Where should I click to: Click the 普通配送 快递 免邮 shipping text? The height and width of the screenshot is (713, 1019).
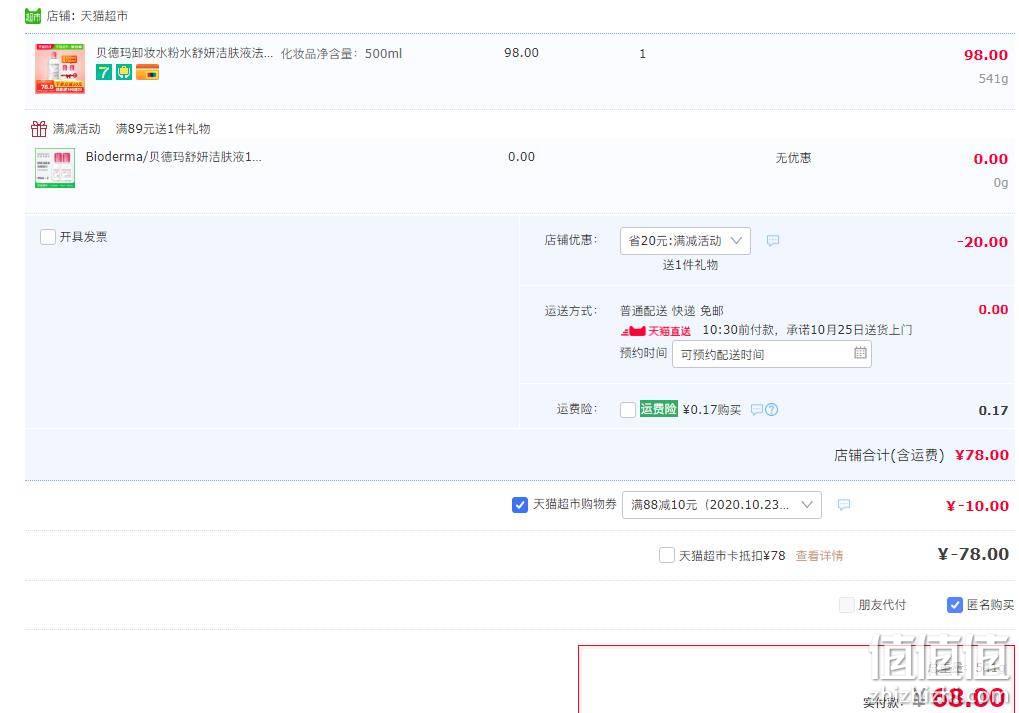pyautogui.click(x=671, y=311)
